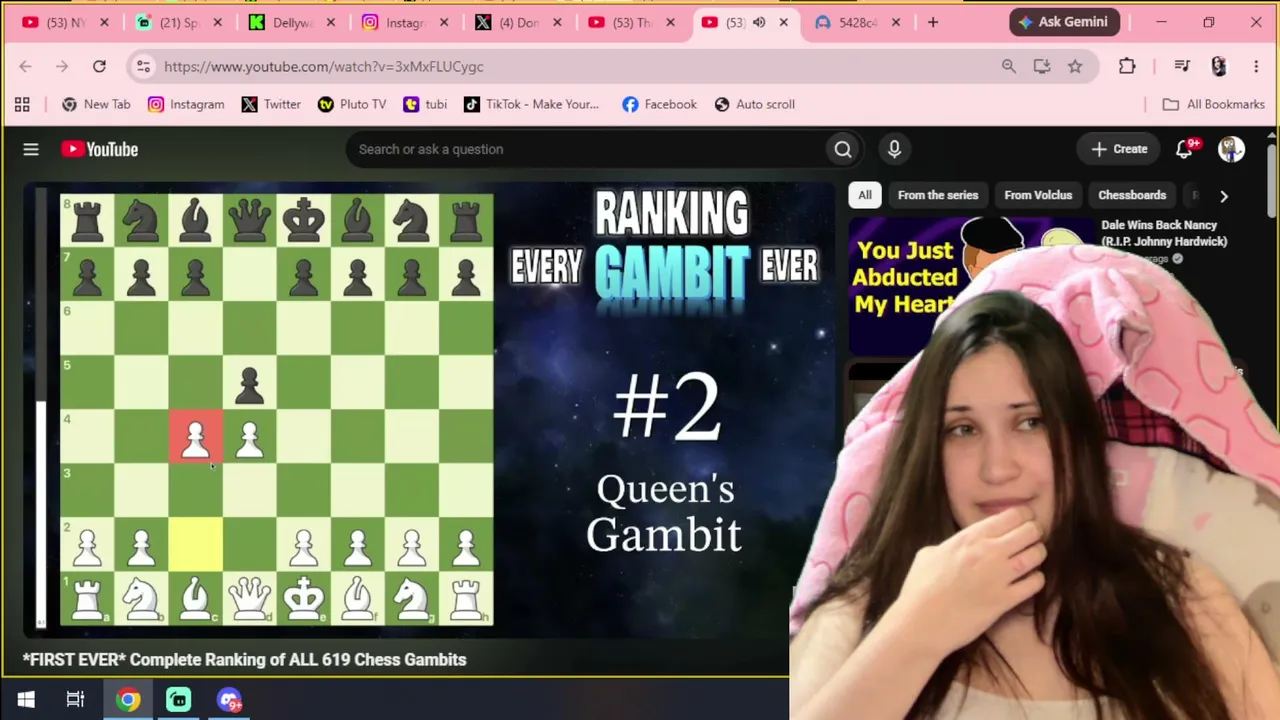1280x720 pixels.
Task: Open the Twitter bookmark
Action: [x=271, y=104]
